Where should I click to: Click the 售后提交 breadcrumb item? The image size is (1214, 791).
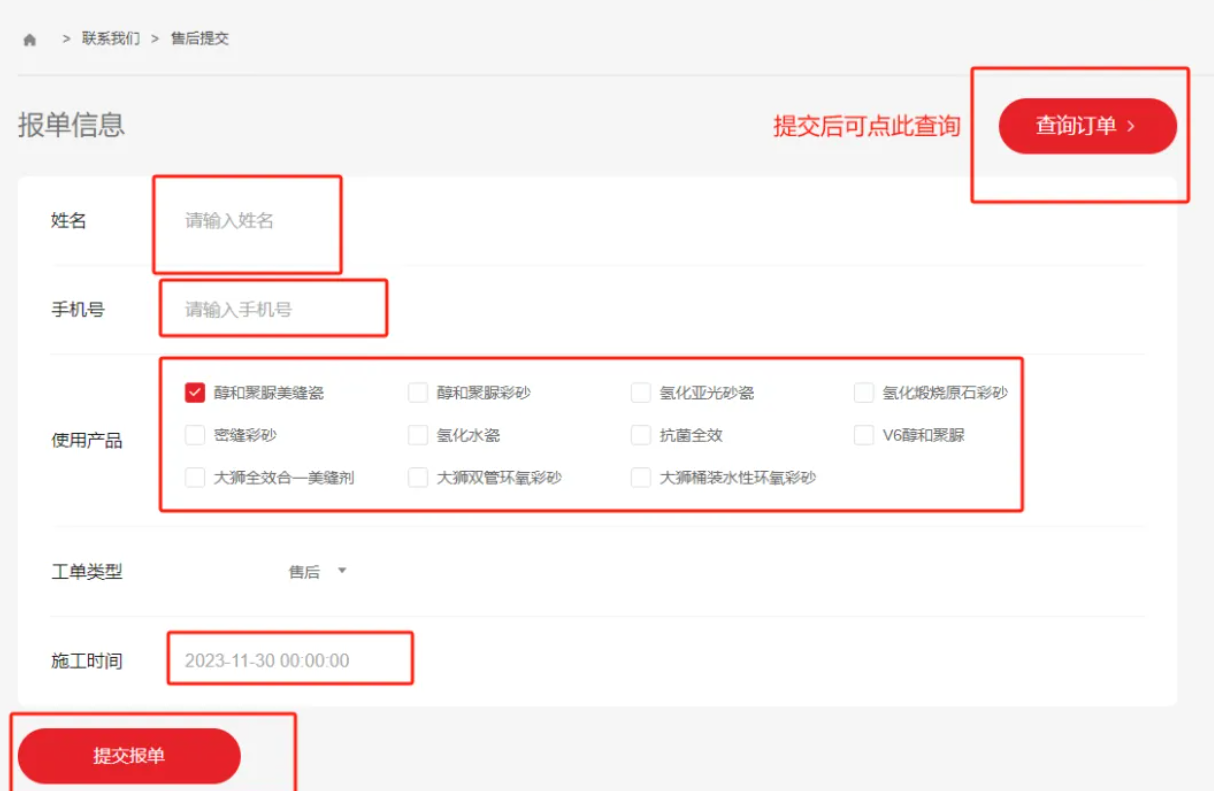pyautogui.click(x=200, y=39)
